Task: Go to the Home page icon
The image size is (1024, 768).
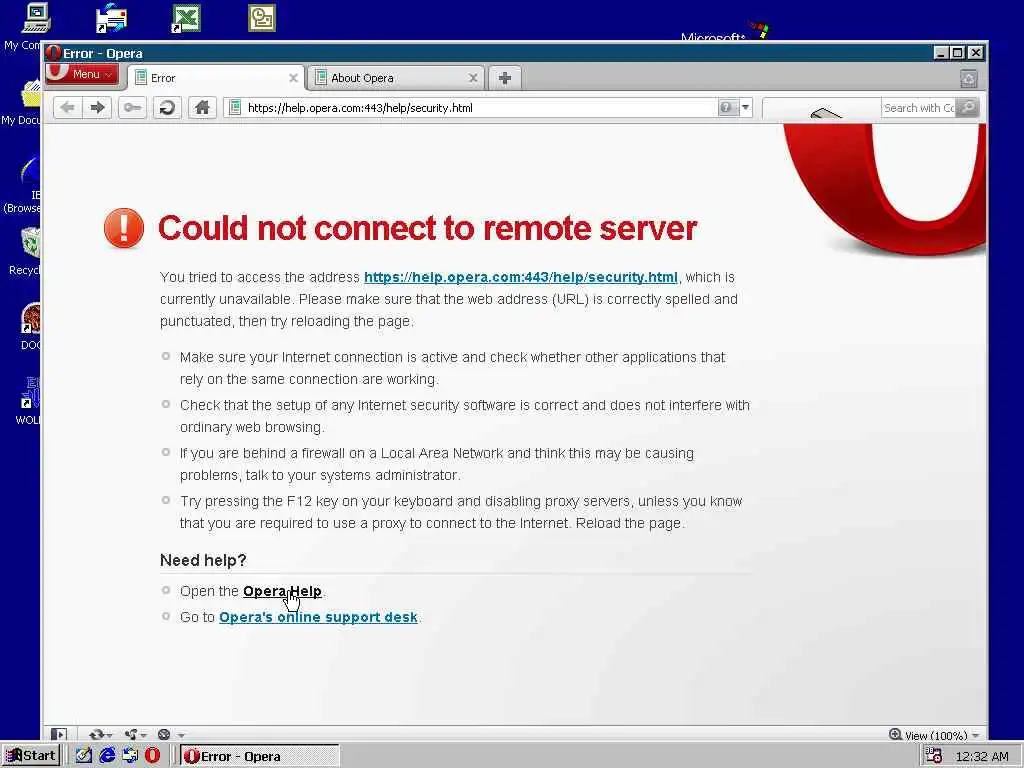Action: pos(202,107)
